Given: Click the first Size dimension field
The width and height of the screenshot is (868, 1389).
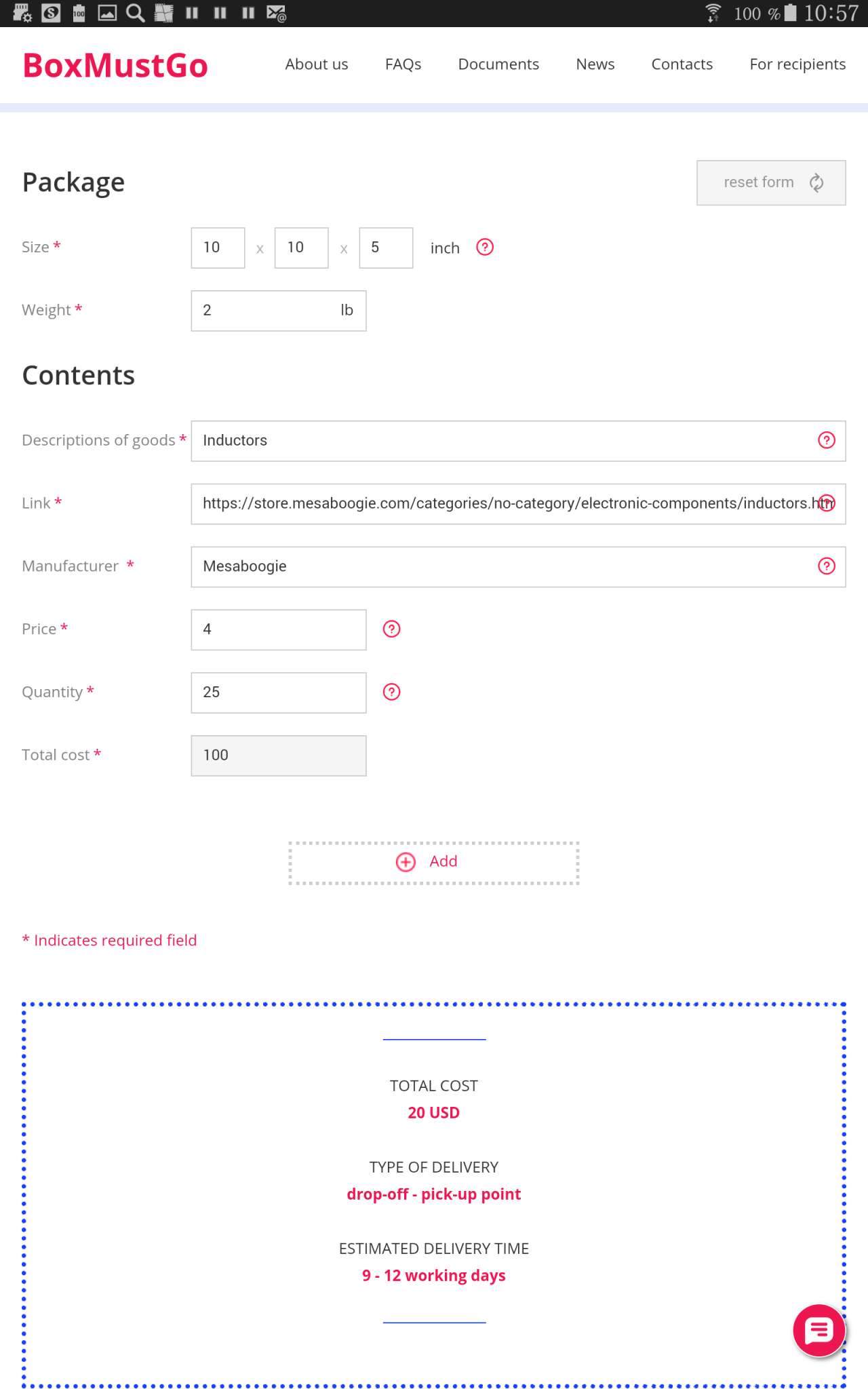Looking at the screenshot, I should pyautogui.click(x=218, y=248).
